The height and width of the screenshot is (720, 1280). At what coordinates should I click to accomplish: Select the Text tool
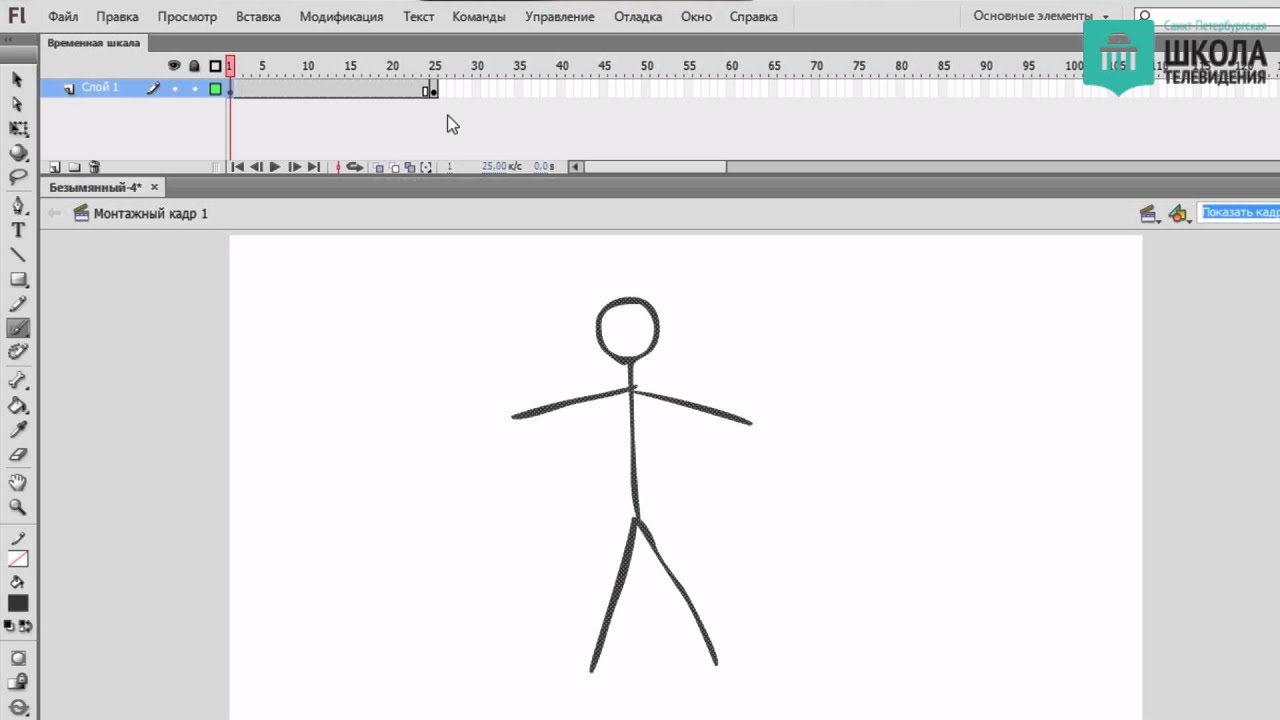(18, 230)
